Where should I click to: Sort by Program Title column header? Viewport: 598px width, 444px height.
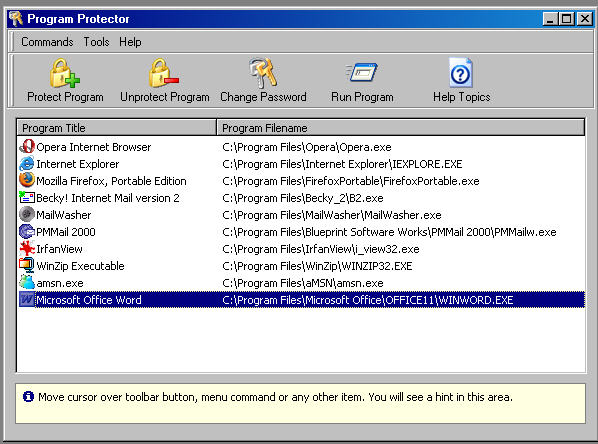point(116,127)
